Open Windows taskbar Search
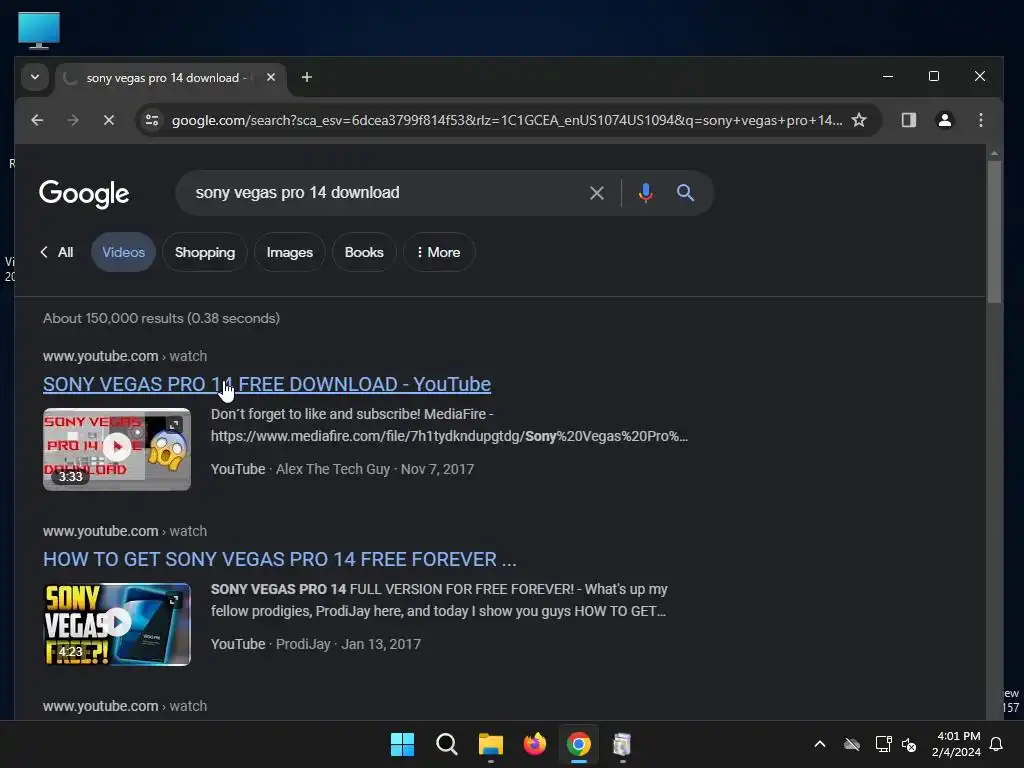1024x768 pixels. 447,744
